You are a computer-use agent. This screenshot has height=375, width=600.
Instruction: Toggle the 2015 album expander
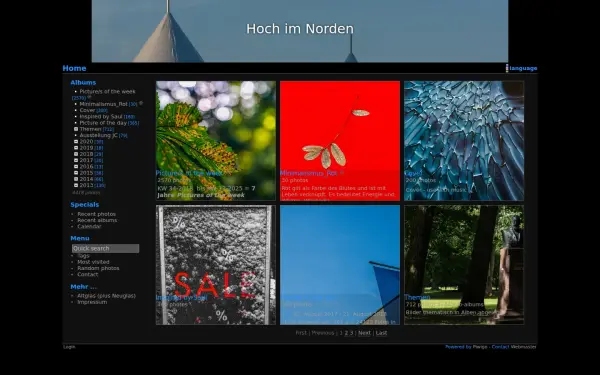(x=76, y=173)
